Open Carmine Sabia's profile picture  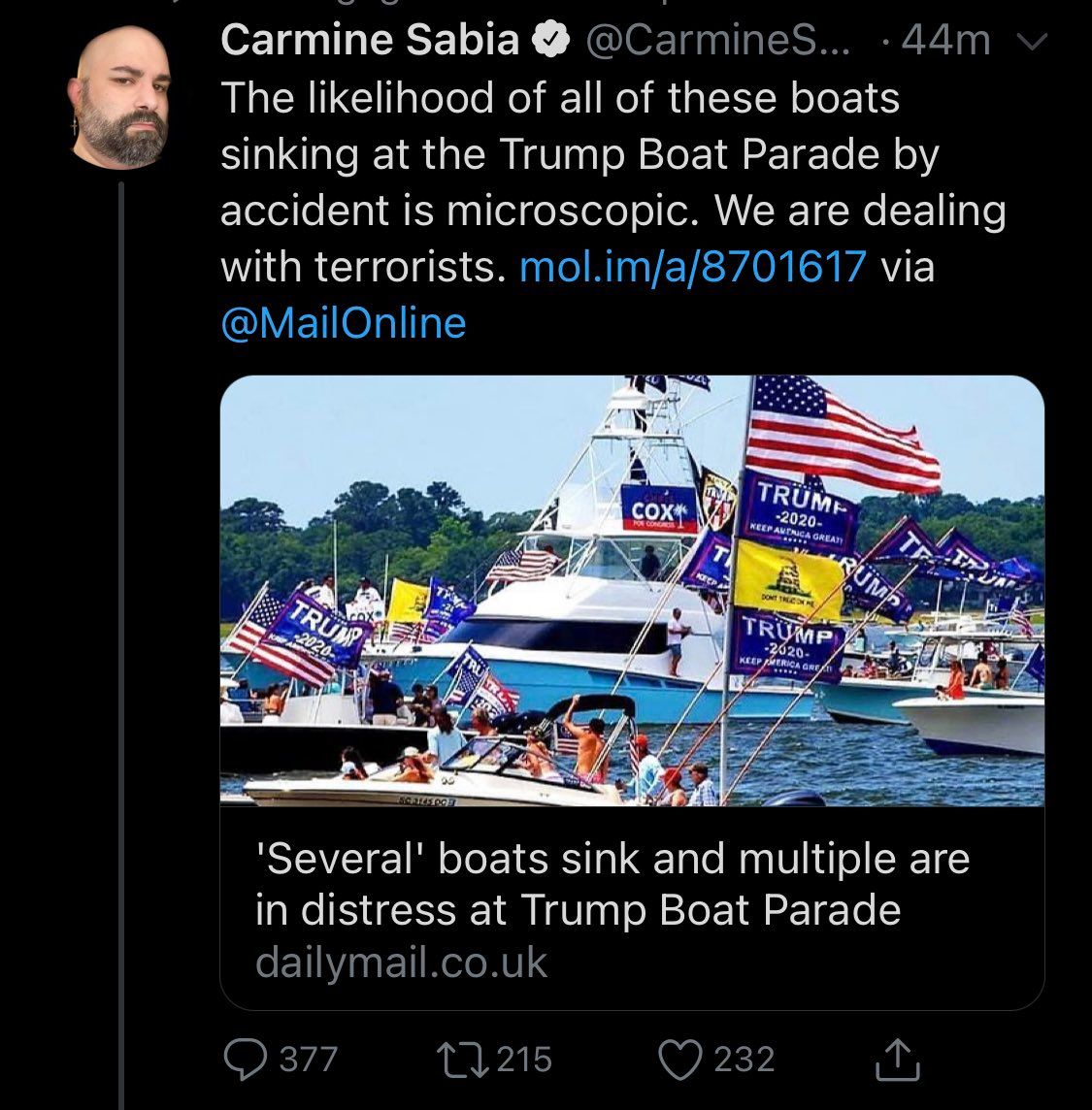click(x=122, y=97)
